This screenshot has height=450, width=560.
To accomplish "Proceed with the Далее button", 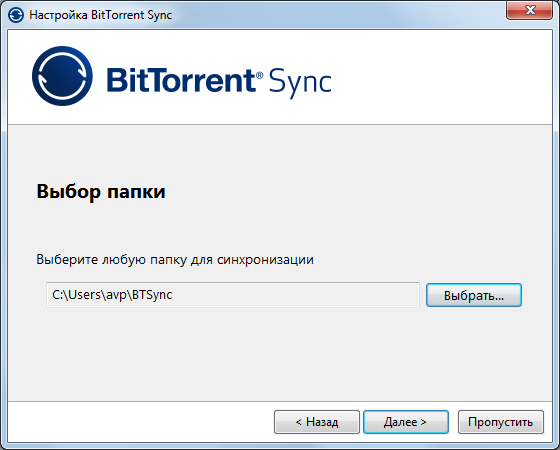I will point(406,422).
